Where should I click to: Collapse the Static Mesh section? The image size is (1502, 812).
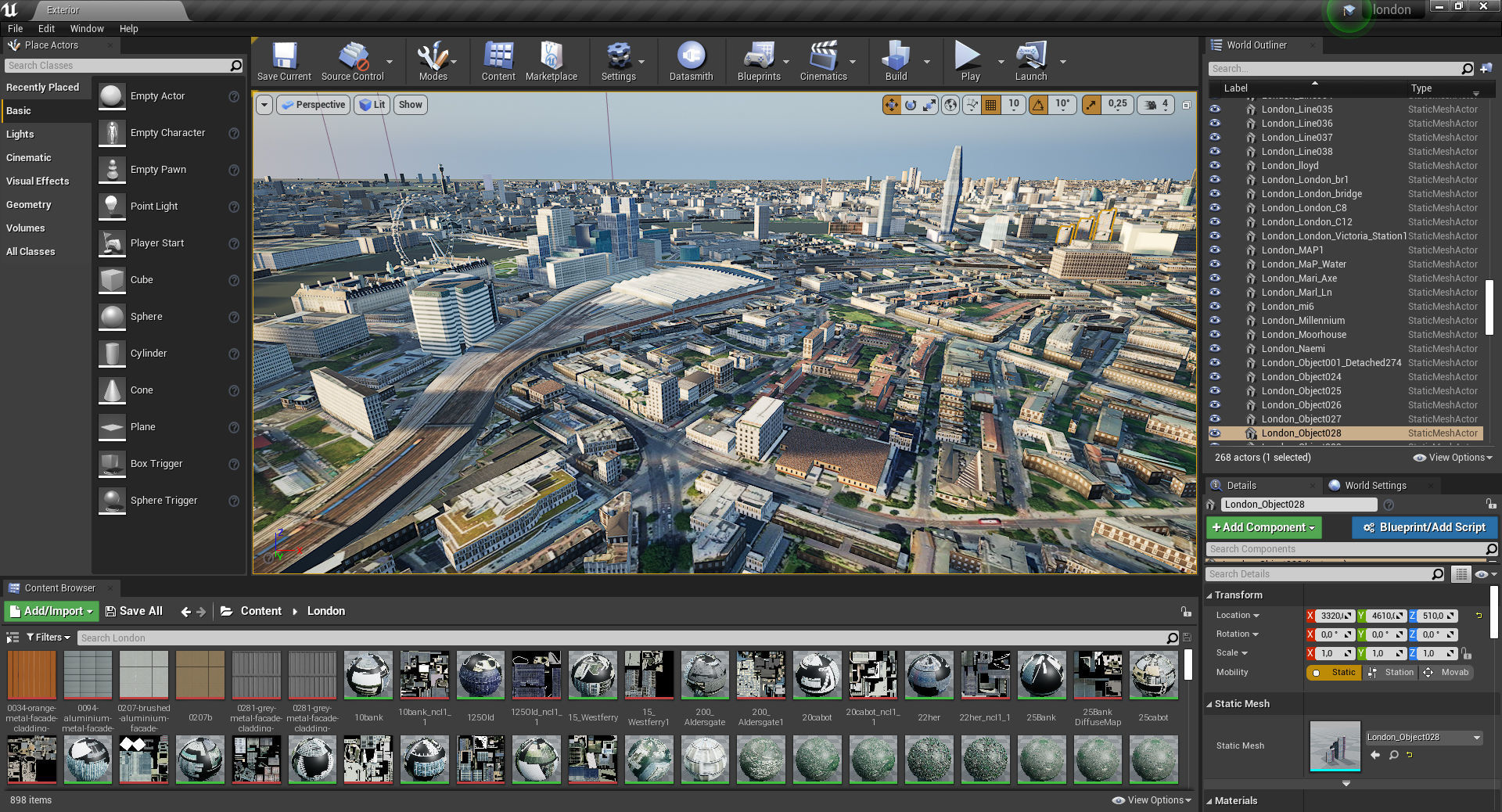click(1209, 705)
